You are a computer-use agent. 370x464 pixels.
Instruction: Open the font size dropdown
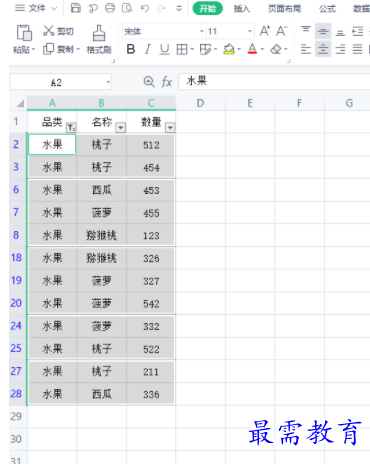[x=250, y=31]
